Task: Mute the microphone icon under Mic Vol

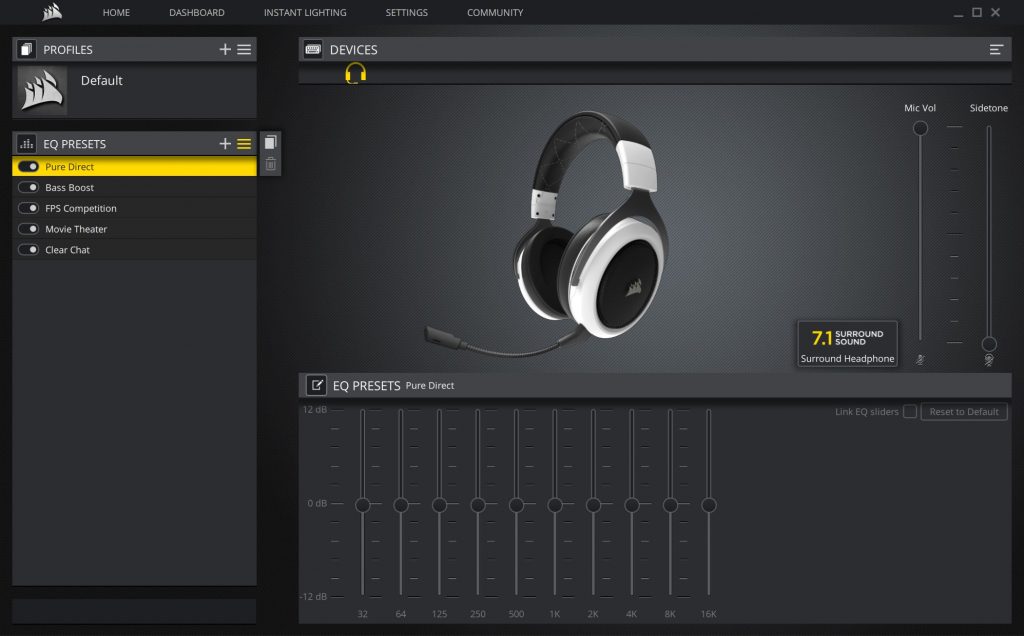Action: point(920,359)
